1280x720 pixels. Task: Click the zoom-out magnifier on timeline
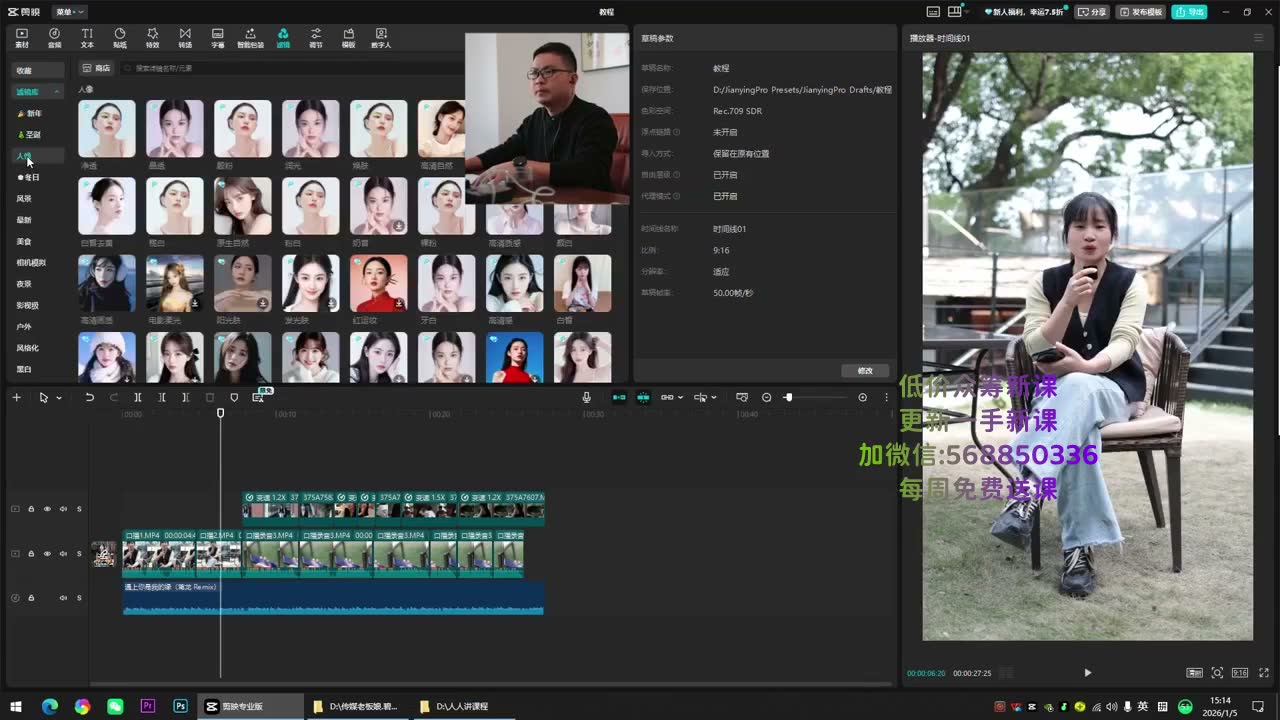click(767, 397)
